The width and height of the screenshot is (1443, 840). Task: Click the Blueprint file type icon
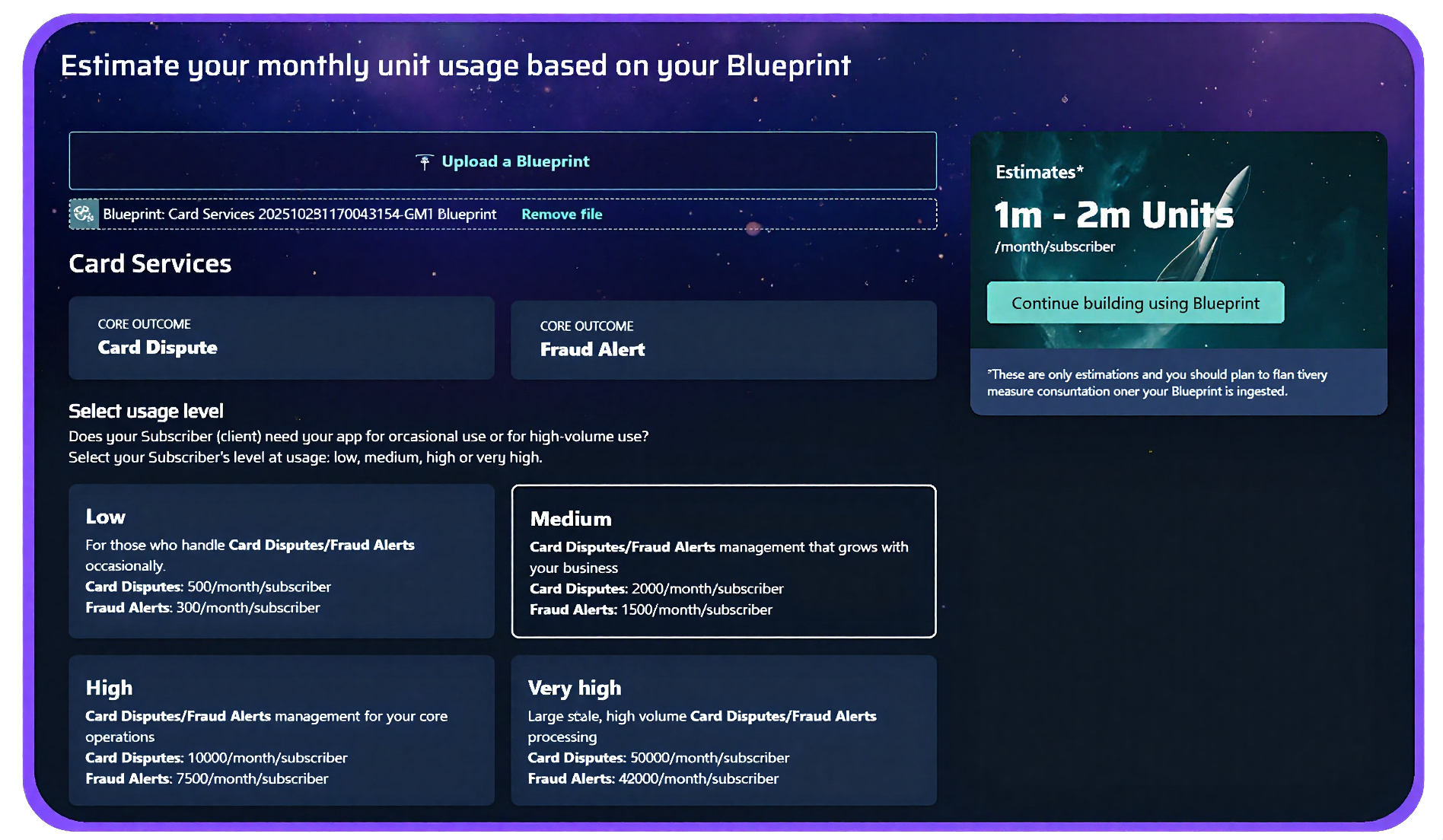click(x=84, y=214)
